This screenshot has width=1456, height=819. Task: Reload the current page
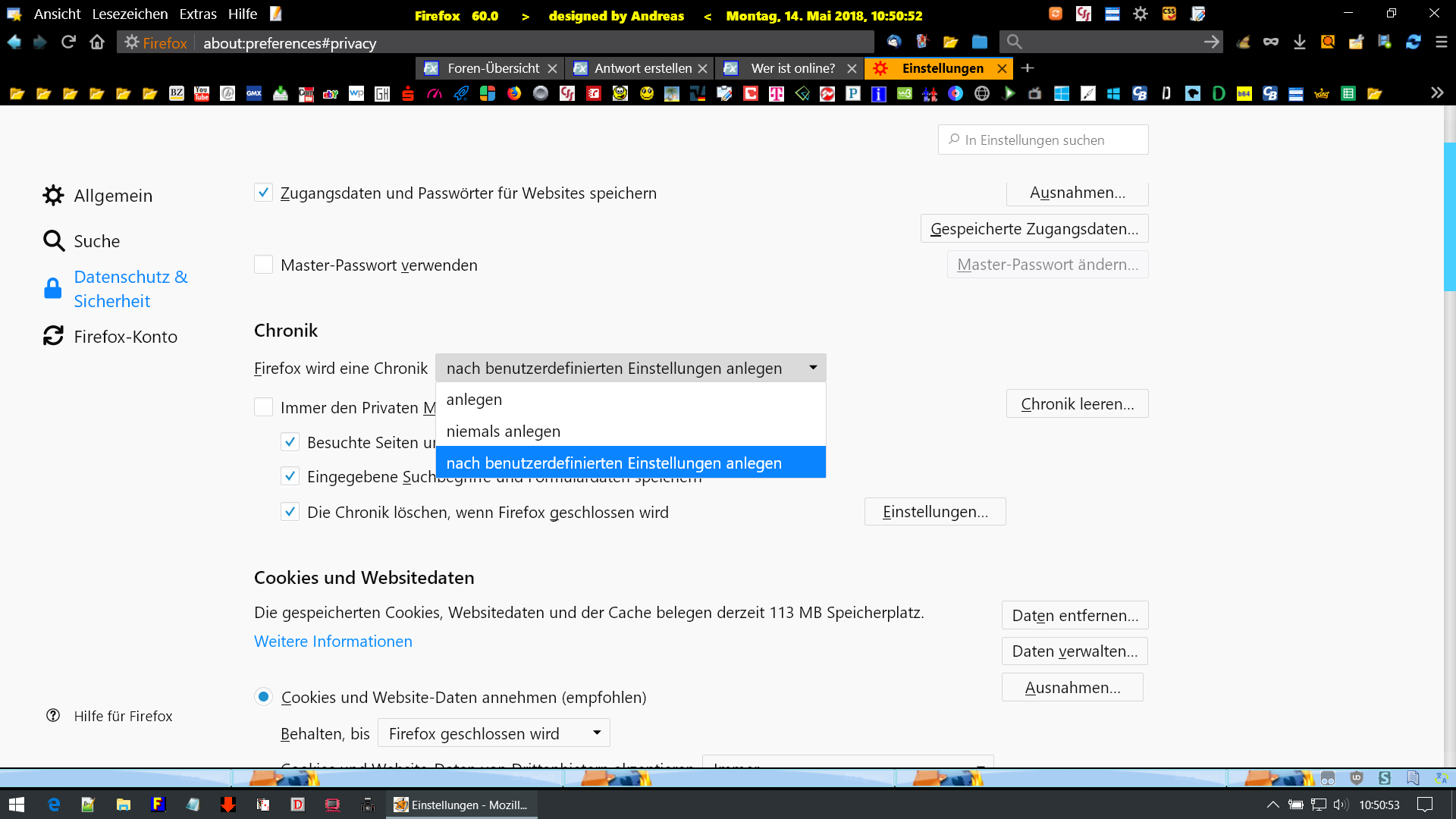tap(69, 42)
